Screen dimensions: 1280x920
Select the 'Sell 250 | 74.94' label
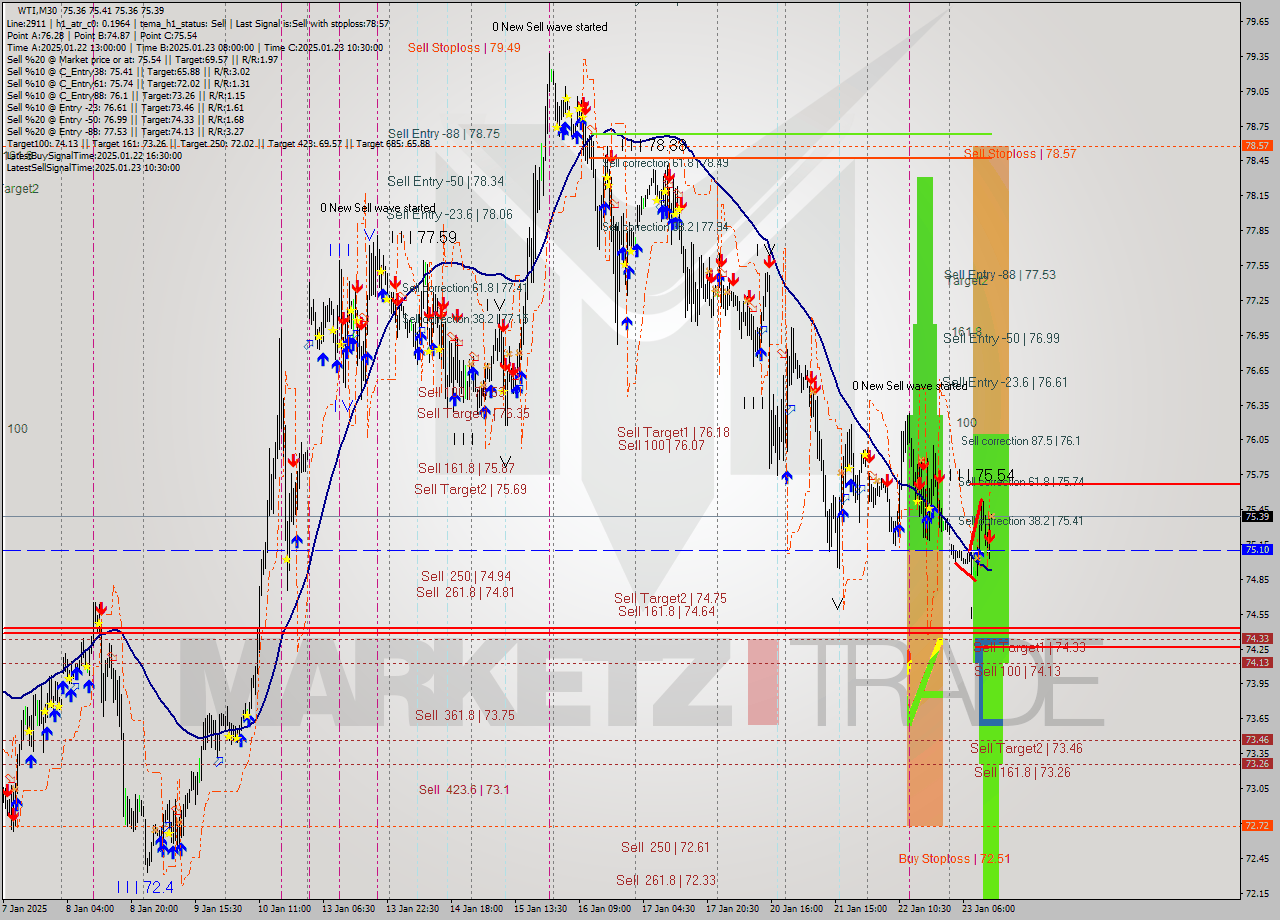(x=466, y=576)
